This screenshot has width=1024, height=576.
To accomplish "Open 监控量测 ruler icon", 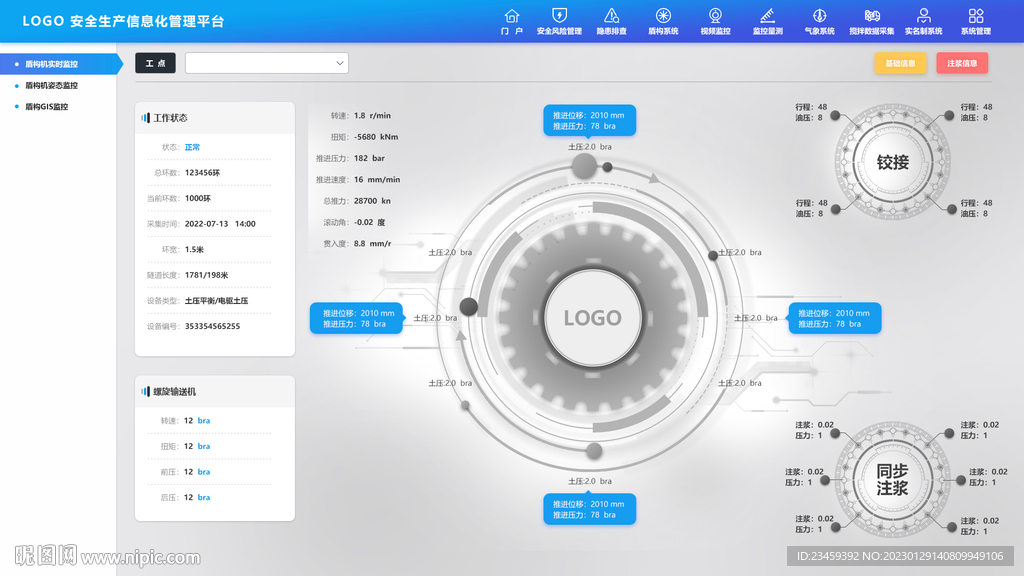I will coord(767,16).
